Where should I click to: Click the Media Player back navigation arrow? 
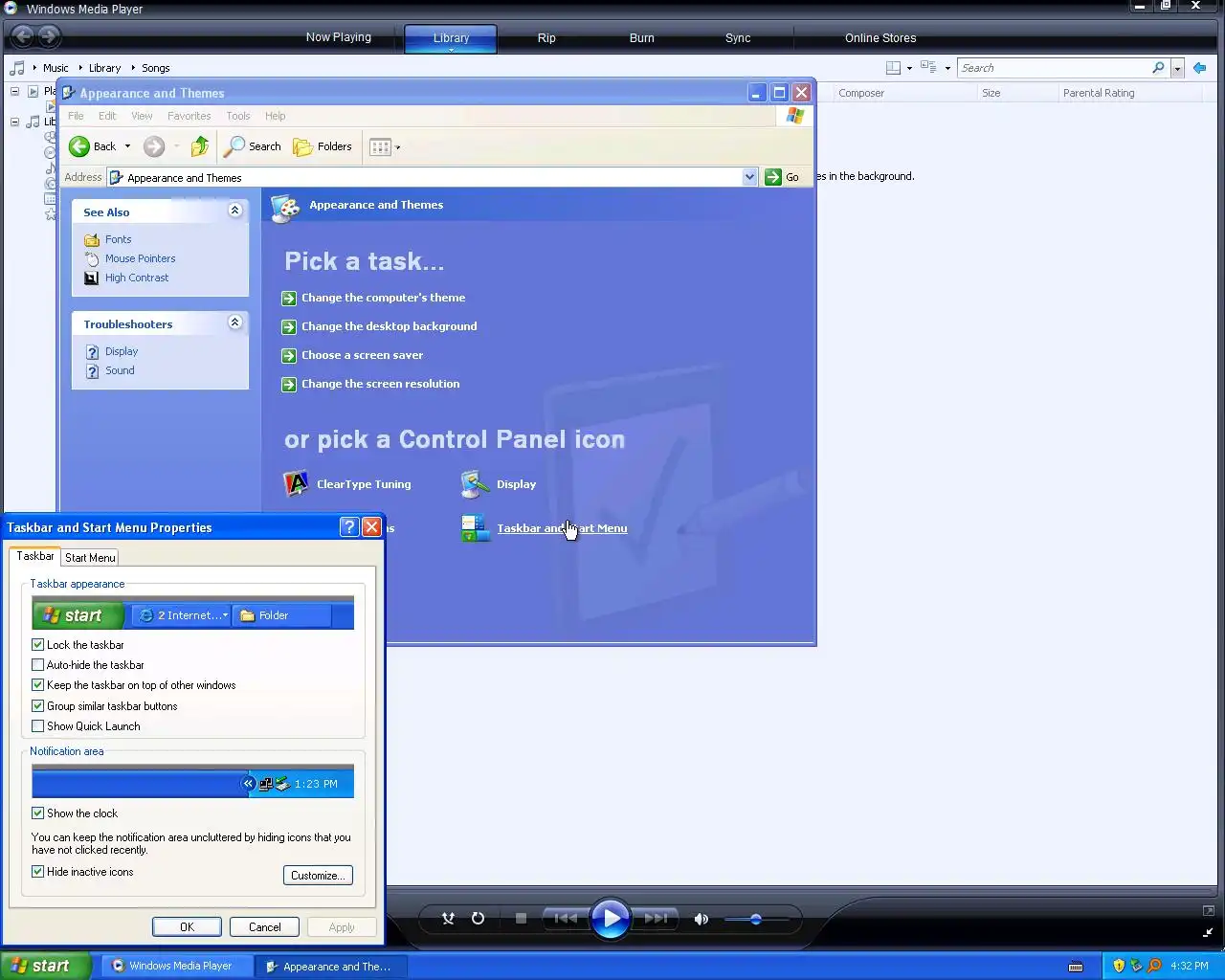pos(23,36)
